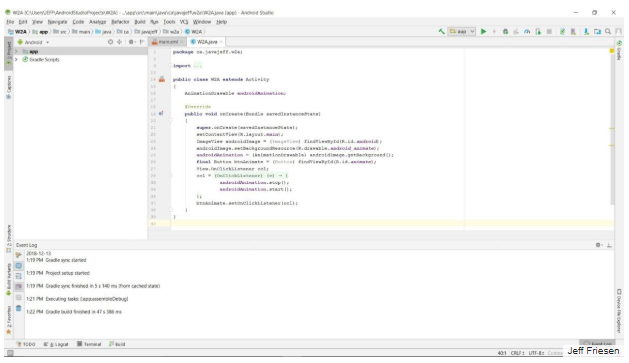
Task: Click the javajeff breadcrumb in navigation bar
Action: pyautogui.click(x=146, y=32)
